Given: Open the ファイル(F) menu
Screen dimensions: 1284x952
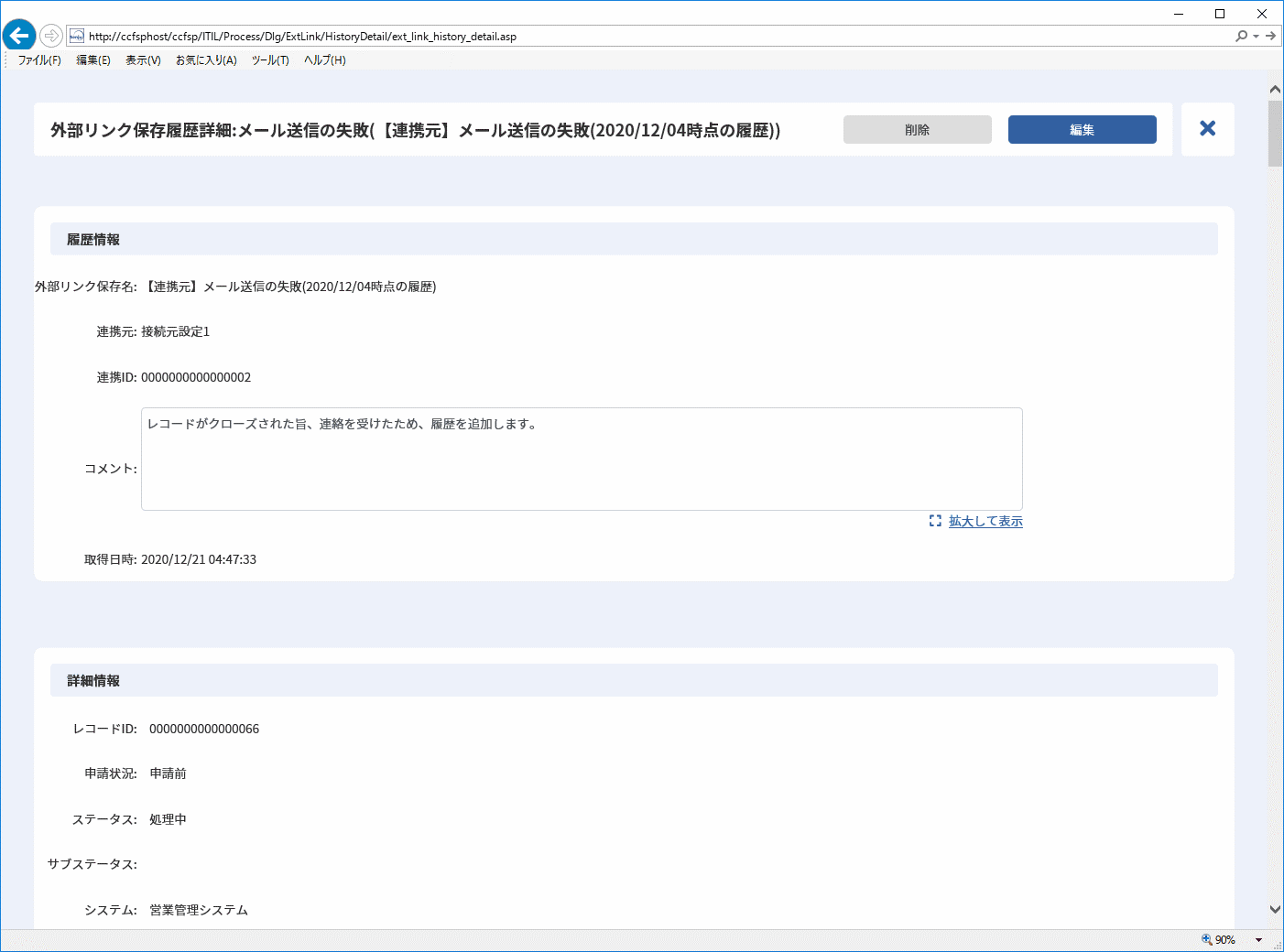Looking at the screenshot, I should click(39, 60).
